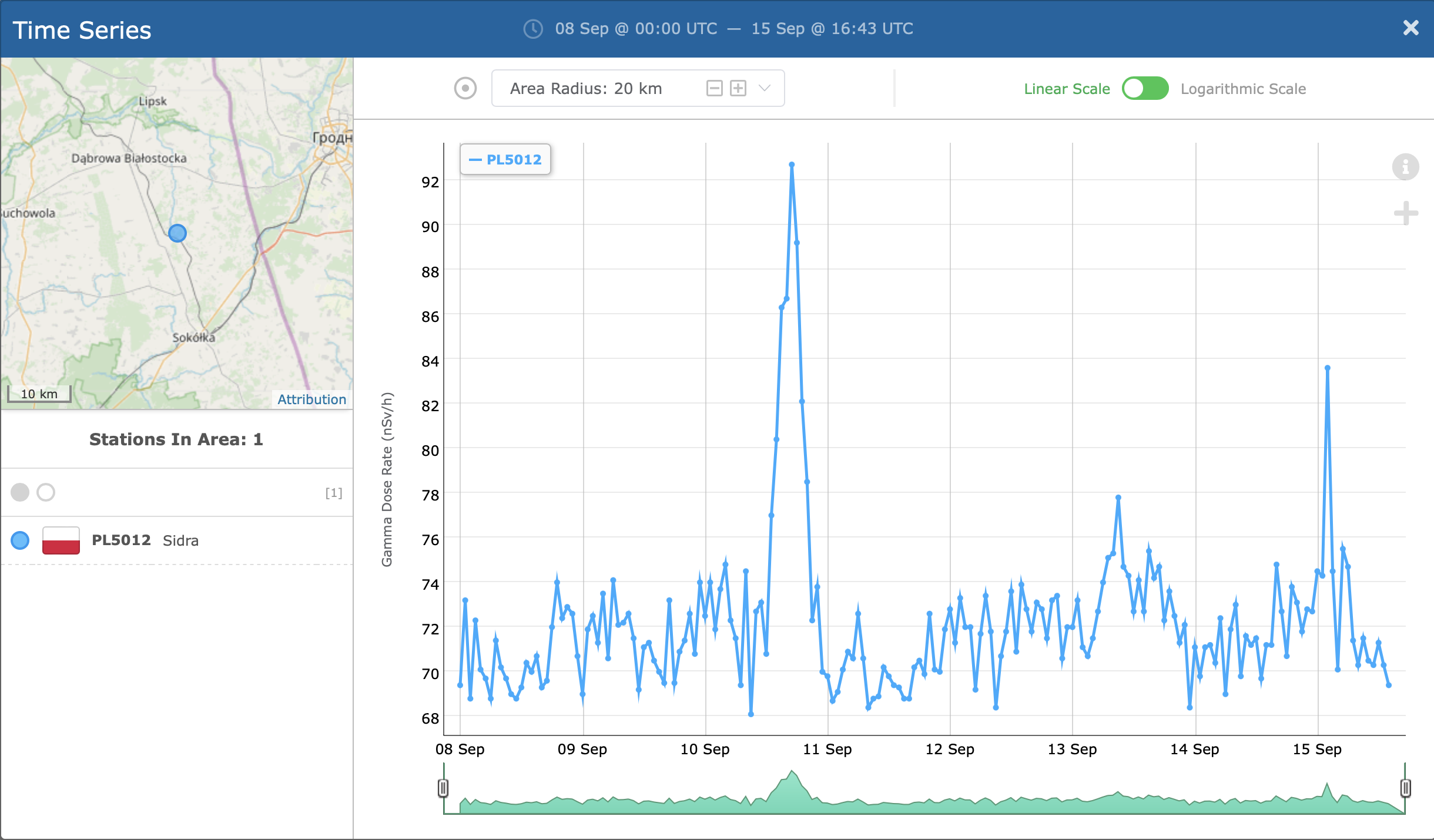Expand the Area Radius dropdown chevron
The height and width of the screenshot is (840, 1434).
(x=765, y=89)
